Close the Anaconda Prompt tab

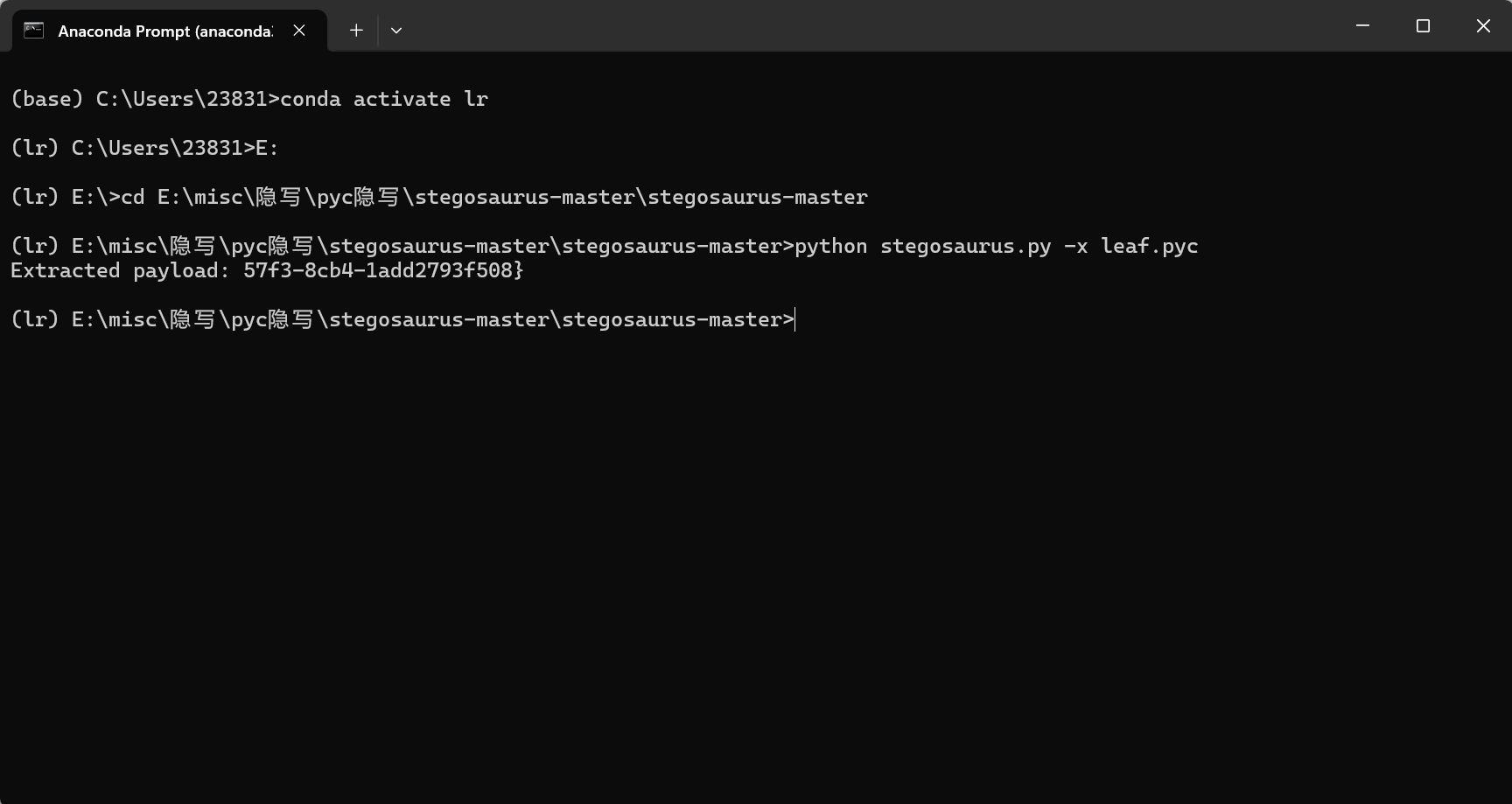point(299,31)
